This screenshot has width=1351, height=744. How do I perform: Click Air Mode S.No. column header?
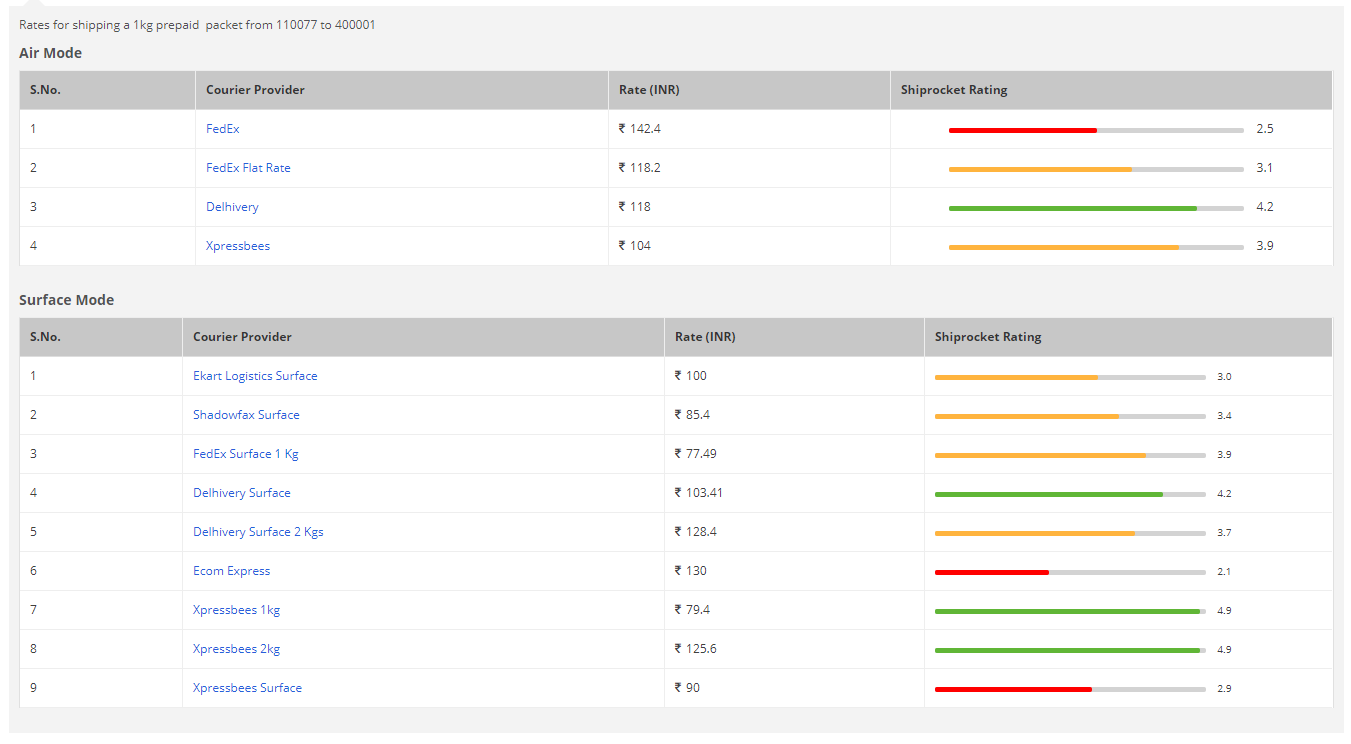point(107,90)
